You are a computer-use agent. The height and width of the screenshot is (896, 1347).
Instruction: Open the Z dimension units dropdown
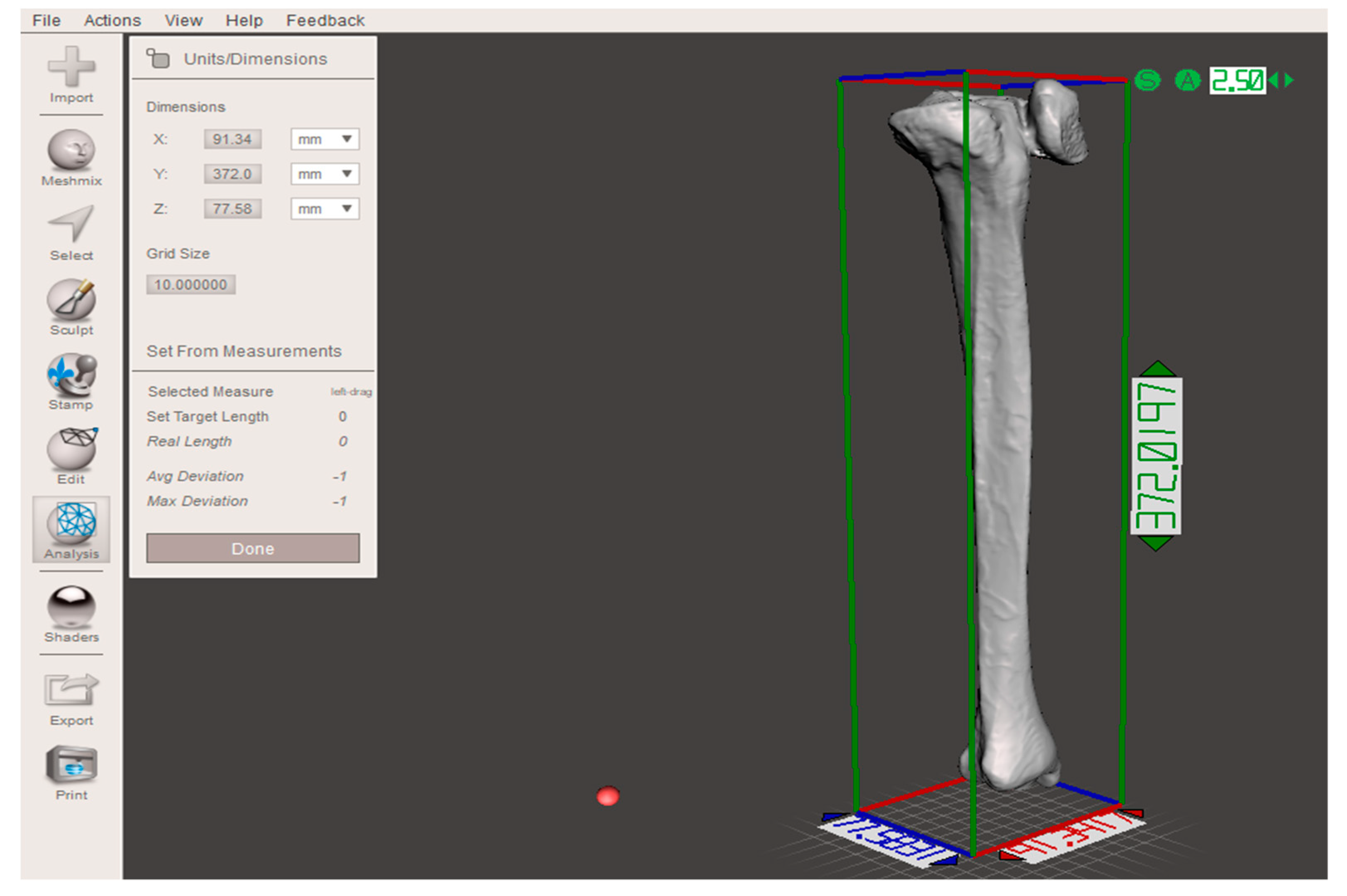tap(325, 209)
